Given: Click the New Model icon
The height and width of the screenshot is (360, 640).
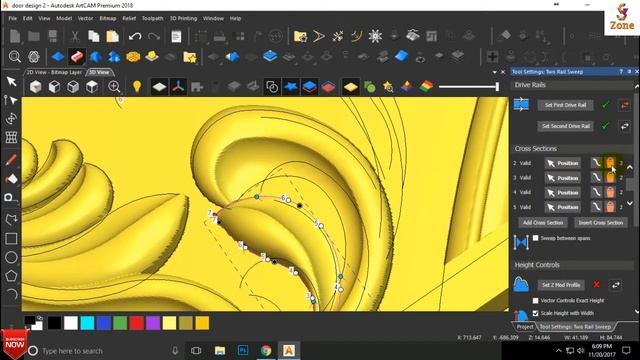Looking at the screenshot, I should click(x=15, y=36).
